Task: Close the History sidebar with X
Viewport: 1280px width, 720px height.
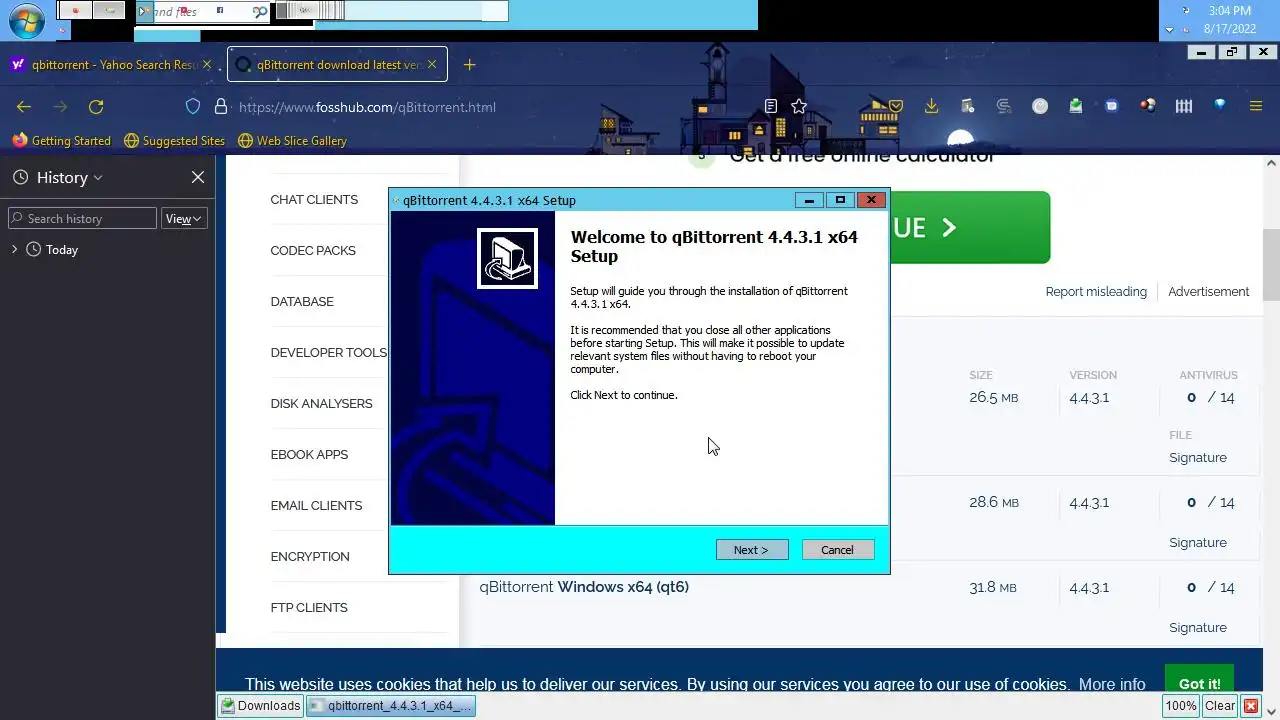Action: pos(198,177)
